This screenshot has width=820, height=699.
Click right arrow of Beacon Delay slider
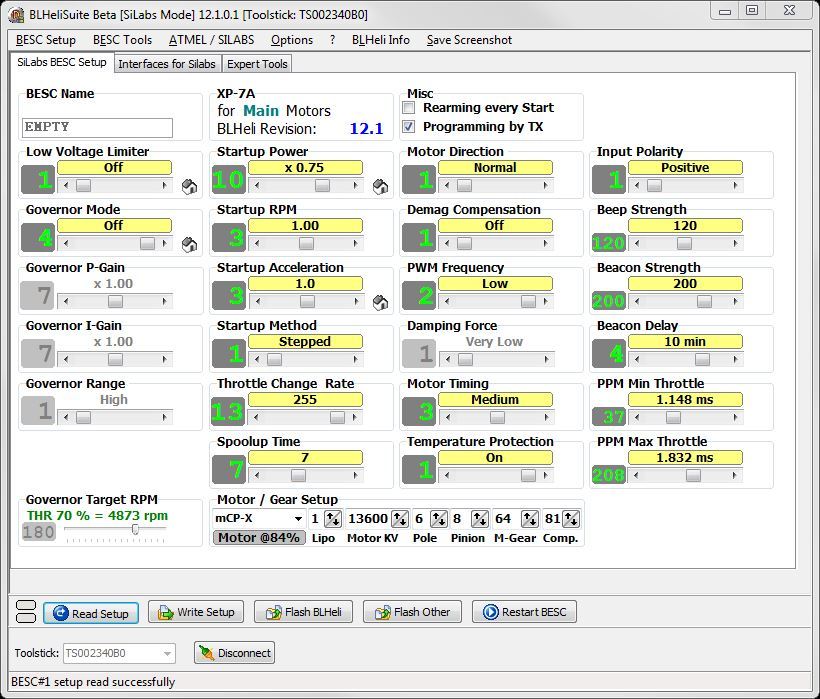pos(735,360)
